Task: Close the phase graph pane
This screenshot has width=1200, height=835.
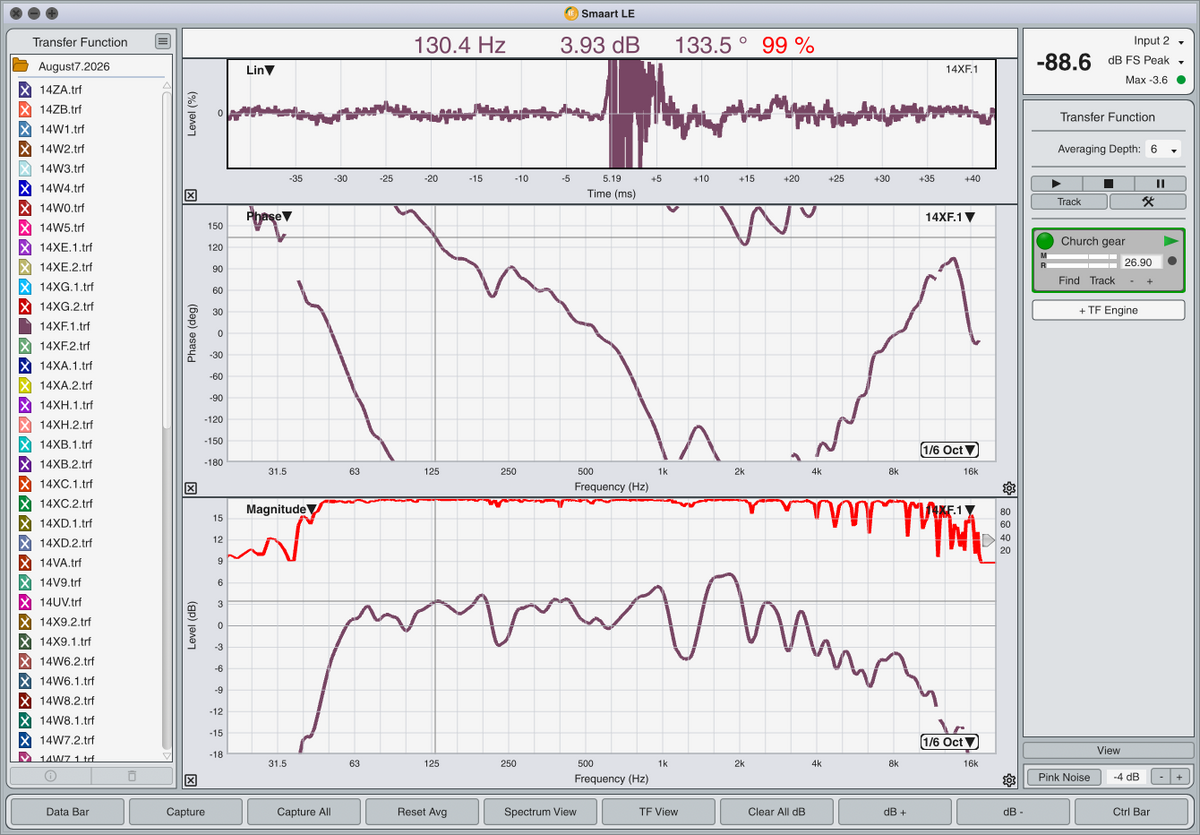Action: pos(191,488)
